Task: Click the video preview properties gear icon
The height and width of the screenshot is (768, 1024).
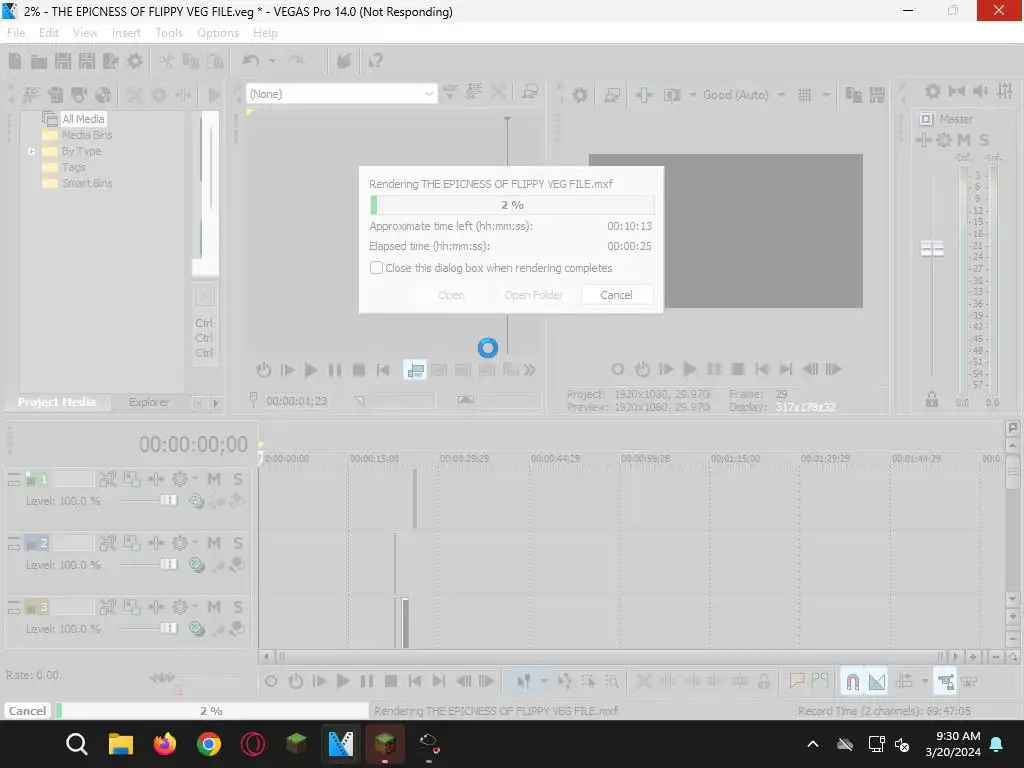Action: click(x=579, y=95)
